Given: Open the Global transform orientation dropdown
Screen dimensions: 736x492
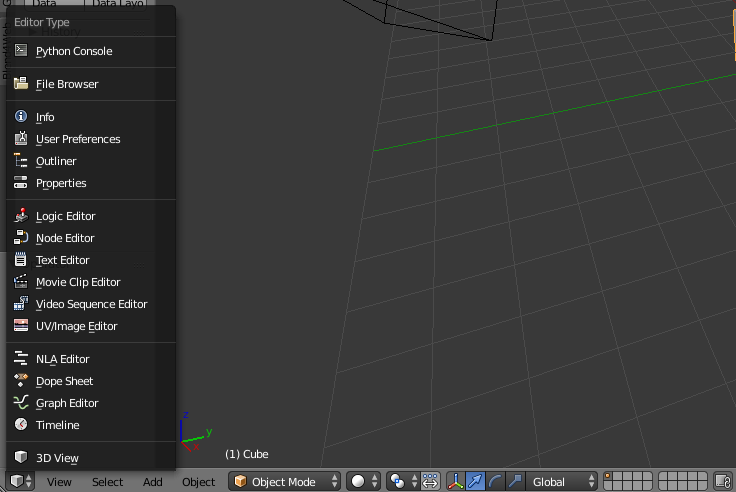Looking at the screenshot, I should pos(564,482).
